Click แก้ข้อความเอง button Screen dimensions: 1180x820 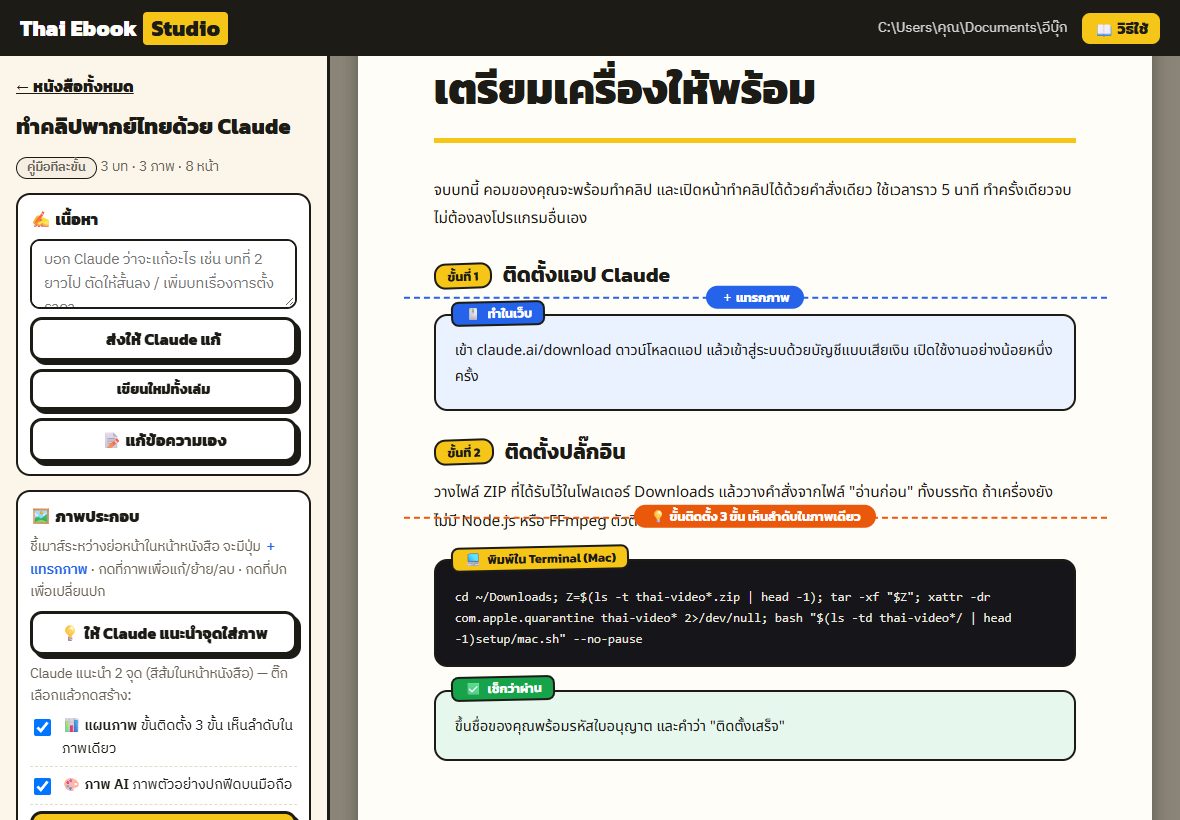point(163,440)
